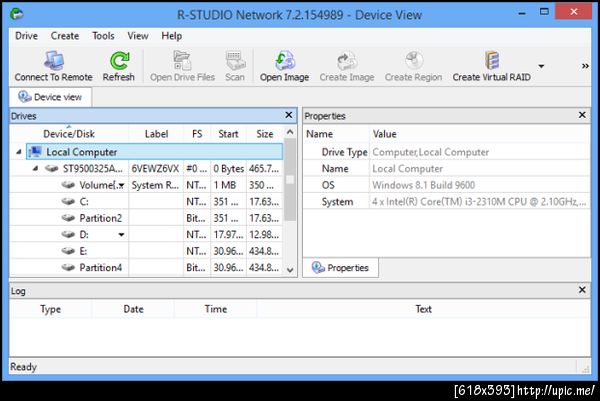
Task: Open dropdown arrow on Volume row
Action: click(121, 186)
